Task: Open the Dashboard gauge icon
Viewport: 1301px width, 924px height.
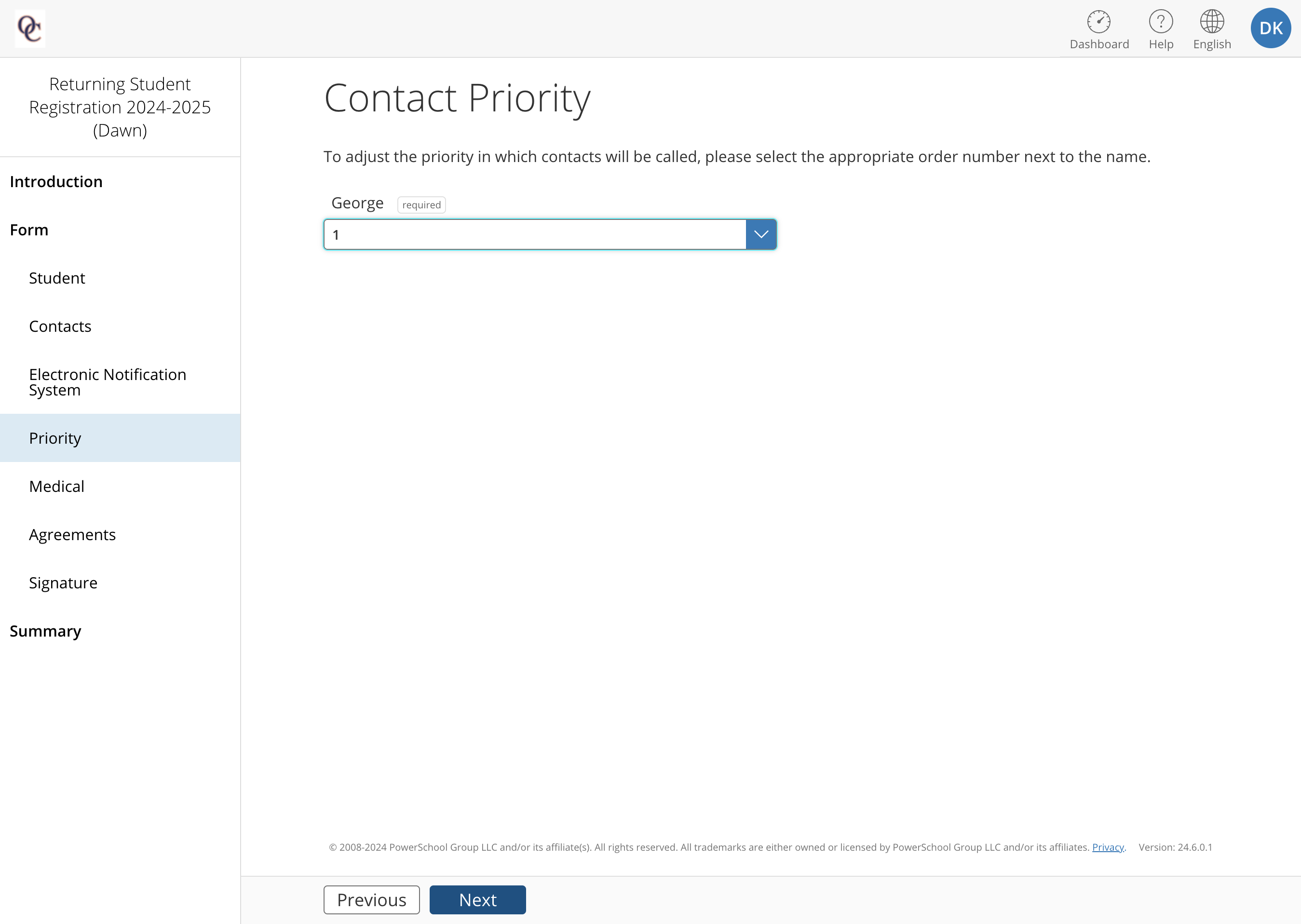Action: (1098, 22)
